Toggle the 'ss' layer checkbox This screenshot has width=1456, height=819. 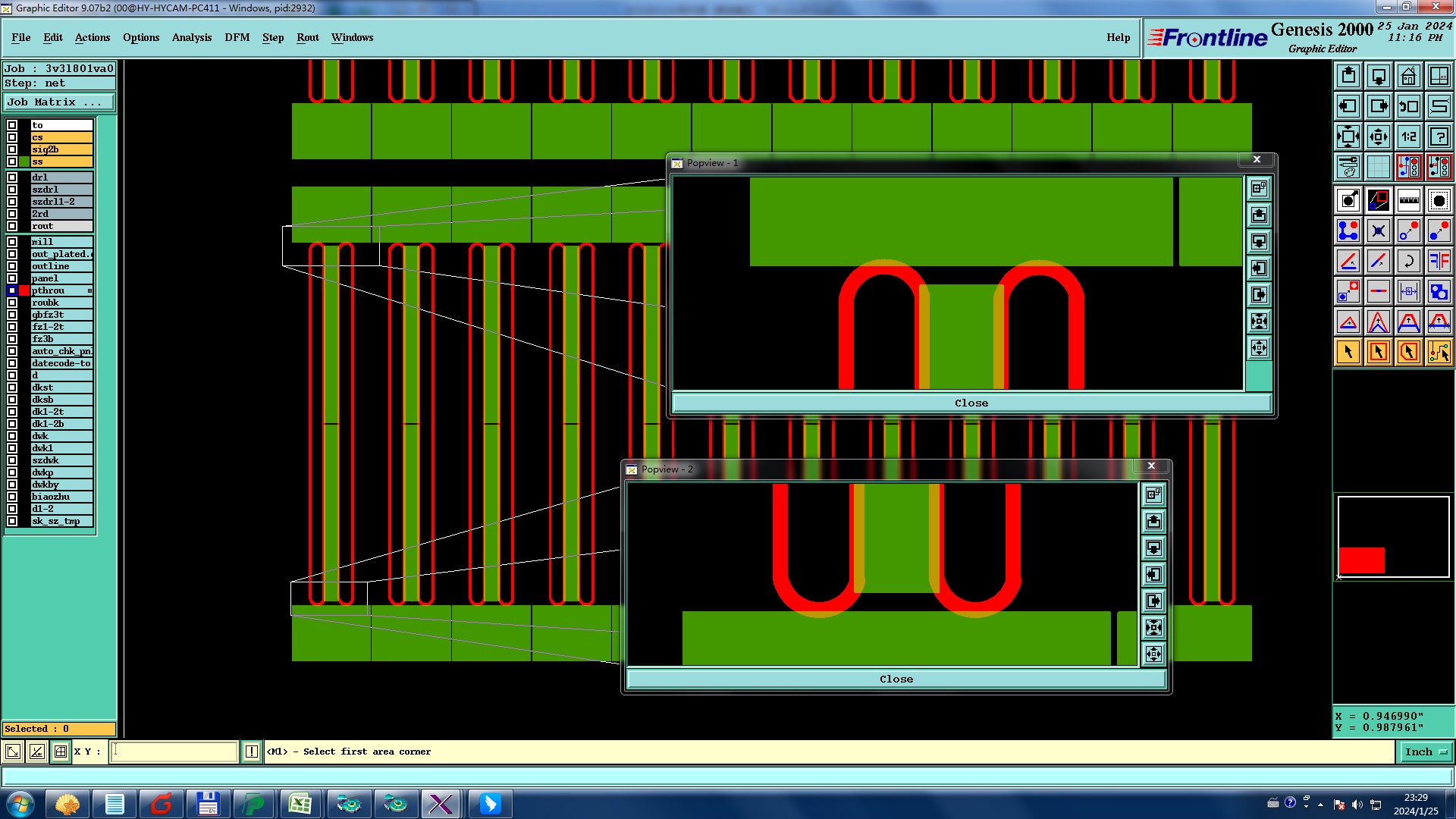[12, 162]
